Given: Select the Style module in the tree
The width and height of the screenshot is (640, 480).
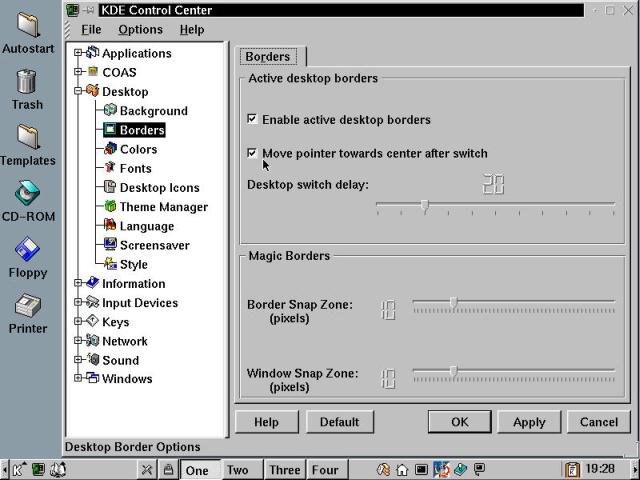Looking at the screenshot, I should click(133, 264).
